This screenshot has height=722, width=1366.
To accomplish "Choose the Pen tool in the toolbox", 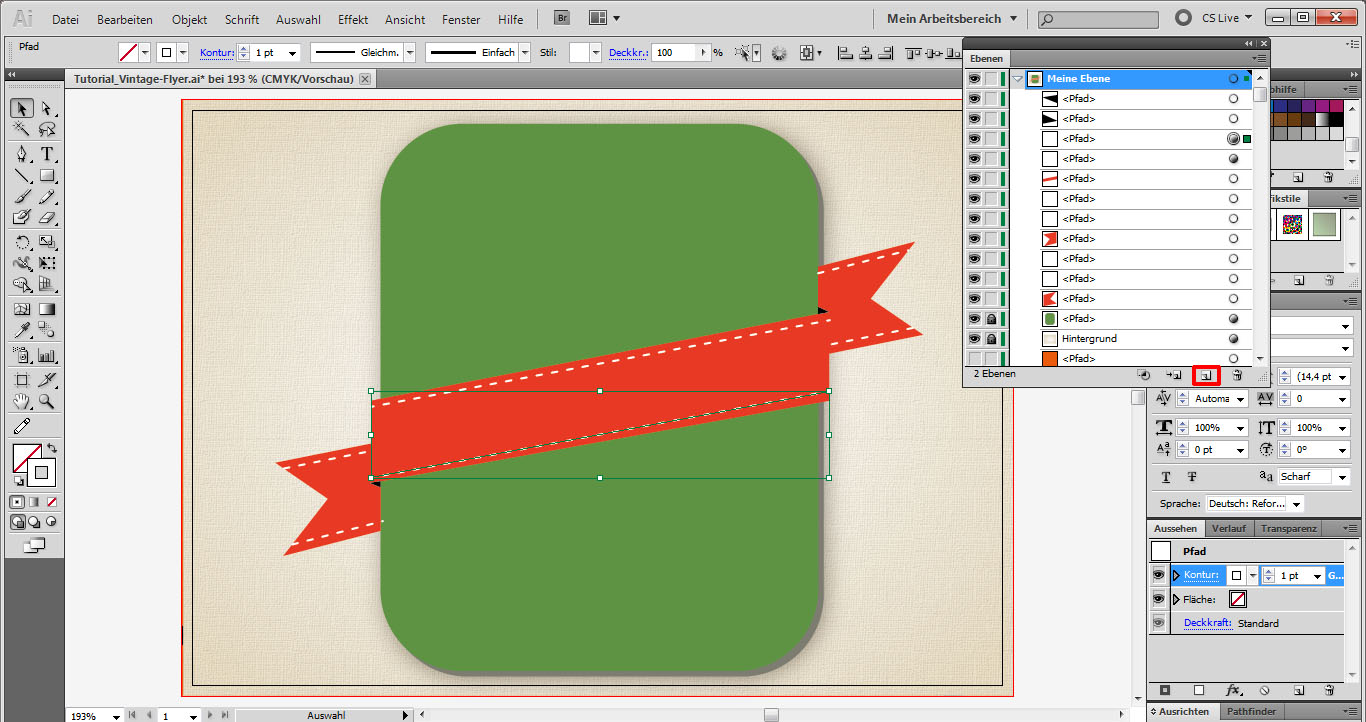I will coord(22,154).
